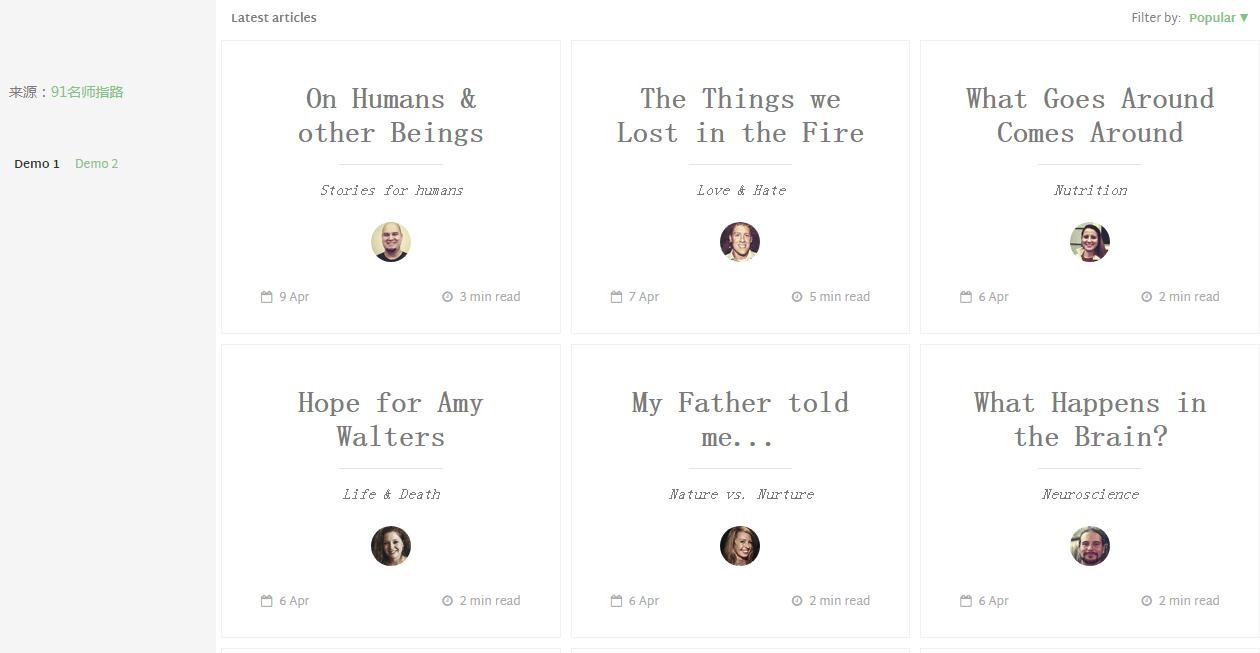Image resolution: width=1260 pixels, height=653 pixels.
Task: Click the clock icon in the Nutrition card
Action: click(x=1147, y=297)
